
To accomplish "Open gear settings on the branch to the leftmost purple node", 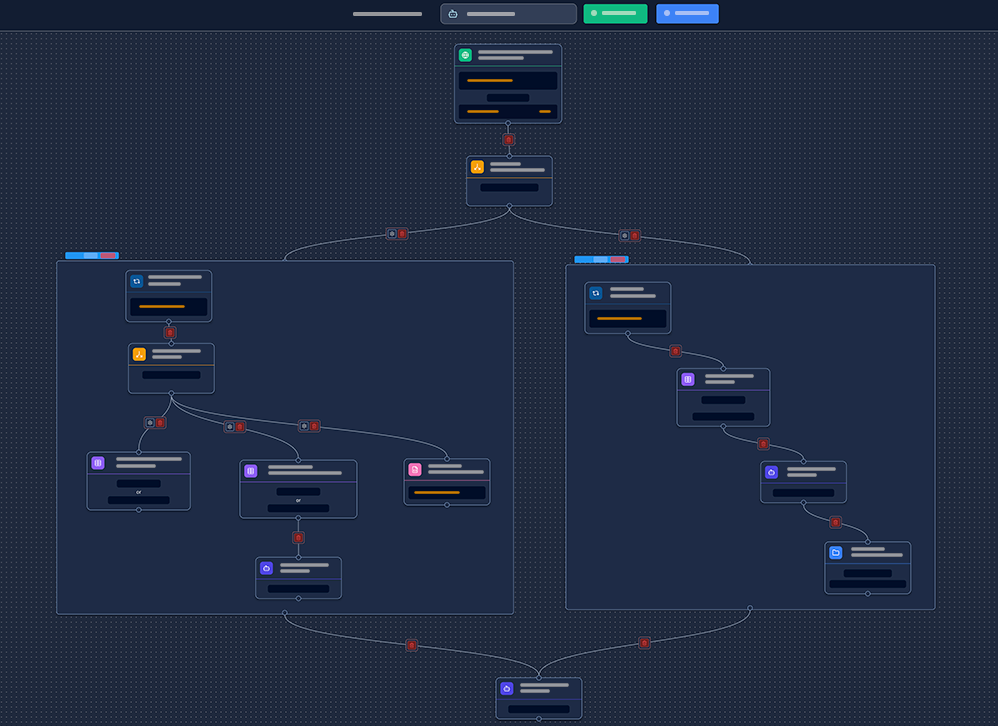I will point(150,422).
